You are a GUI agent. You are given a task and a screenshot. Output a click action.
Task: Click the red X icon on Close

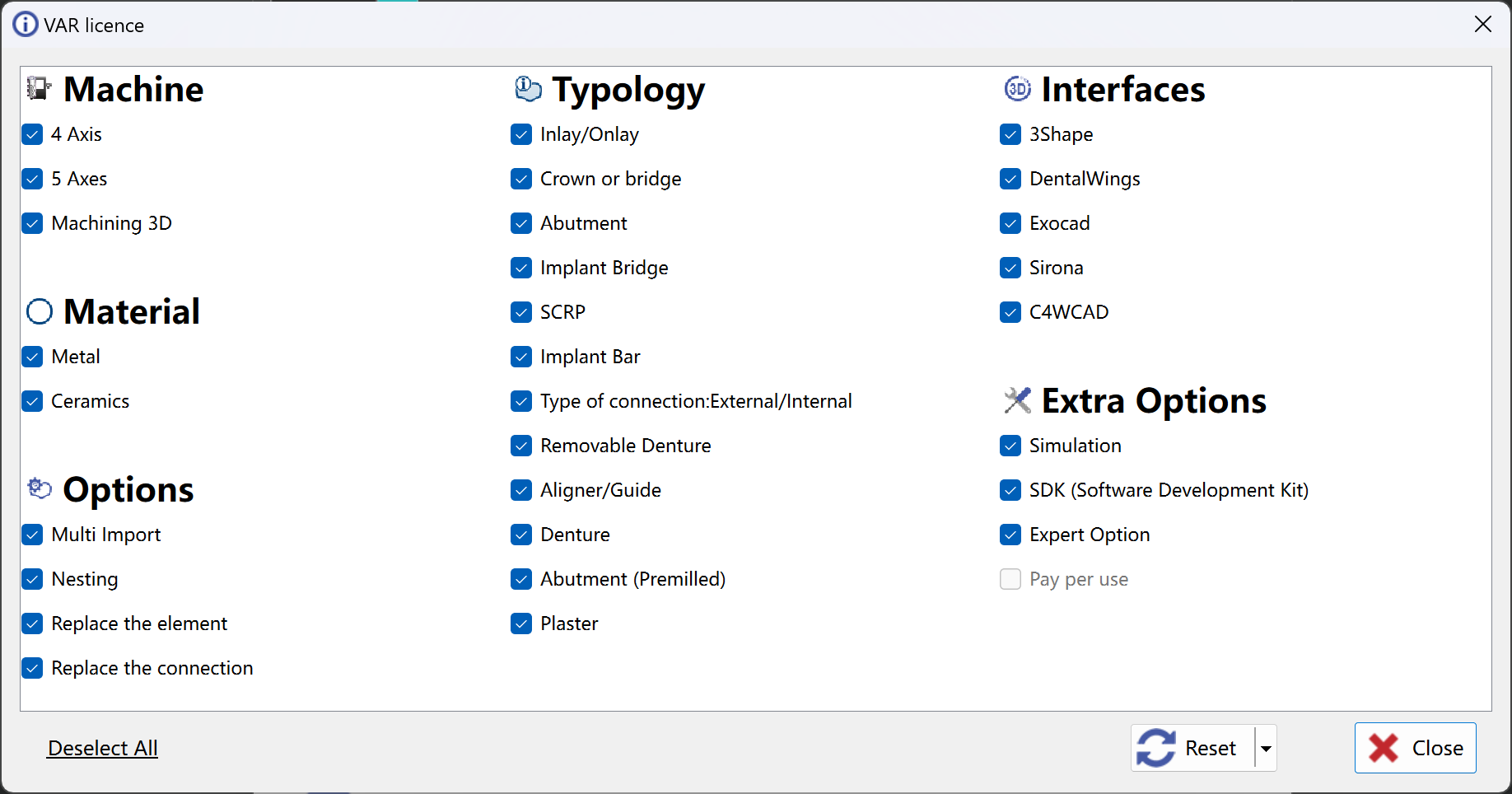click(1384, 748)
